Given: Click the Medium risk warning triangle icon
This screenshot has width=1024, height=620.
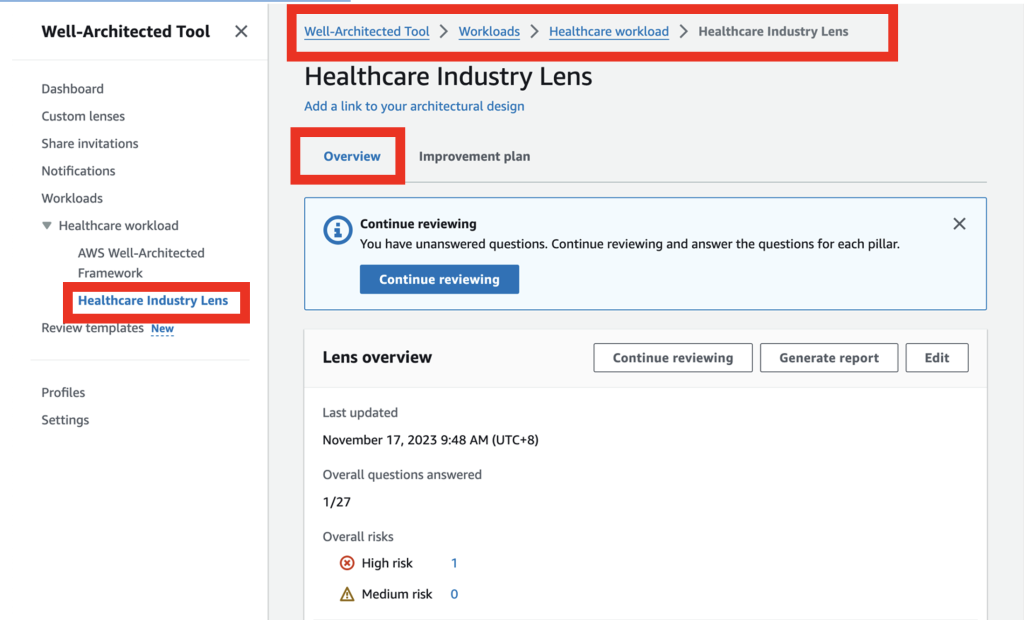Looking at the screenshot, I should [347, 594].
